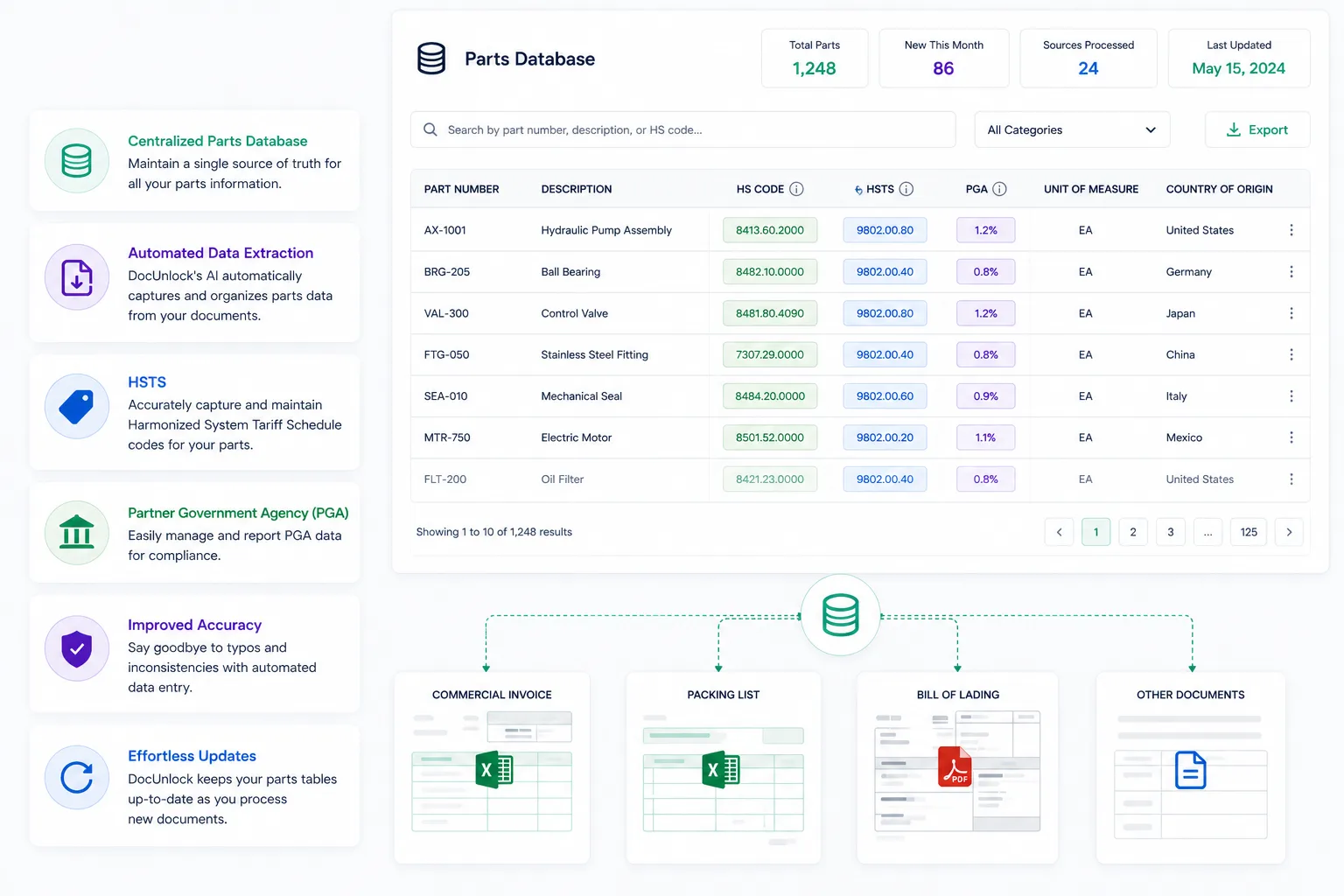Jump to page 125
The width and height of the screenshot is (1344, 896).
1249,532
